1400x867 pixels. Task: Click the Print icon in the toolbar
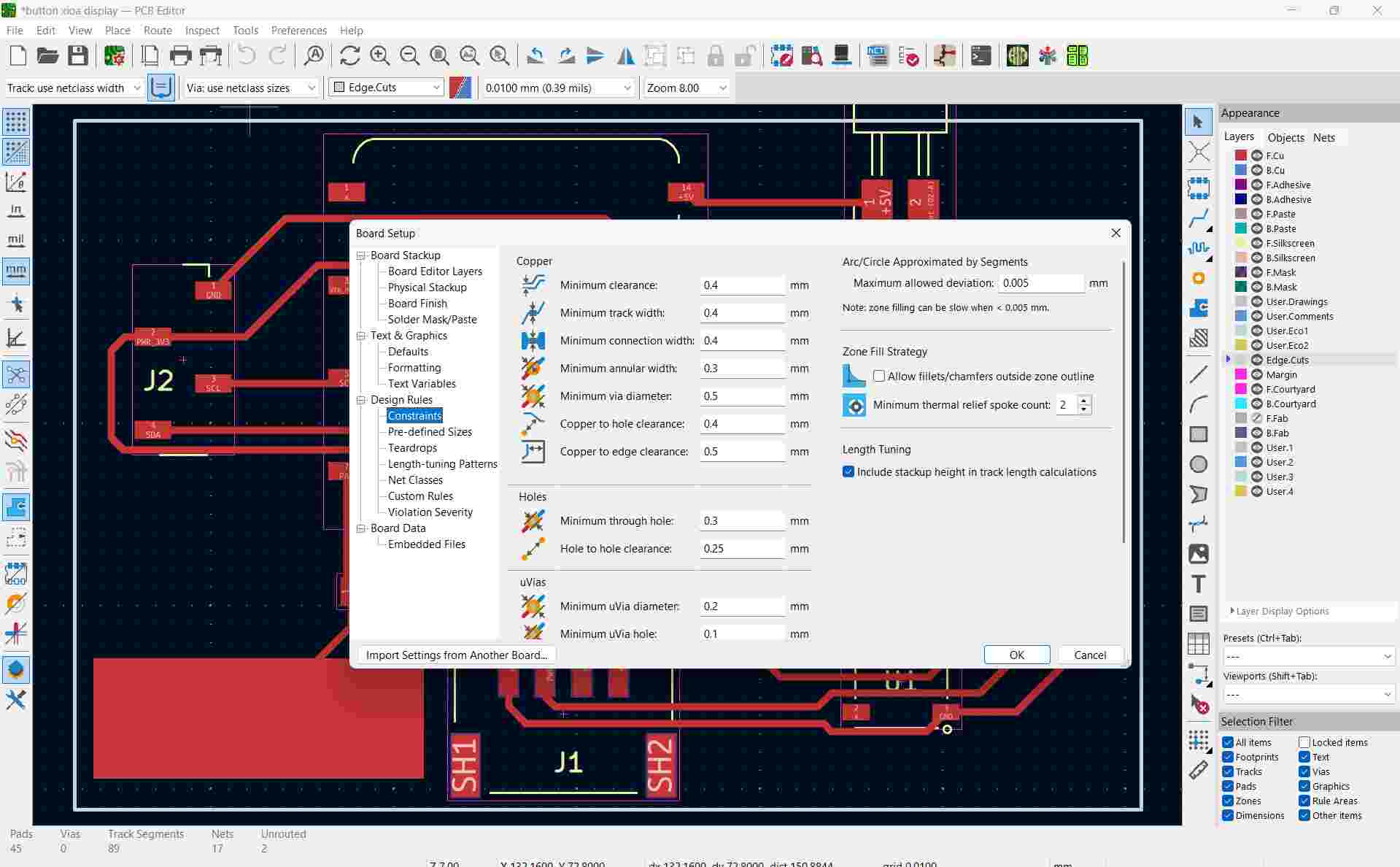click(x=180, y=56)
